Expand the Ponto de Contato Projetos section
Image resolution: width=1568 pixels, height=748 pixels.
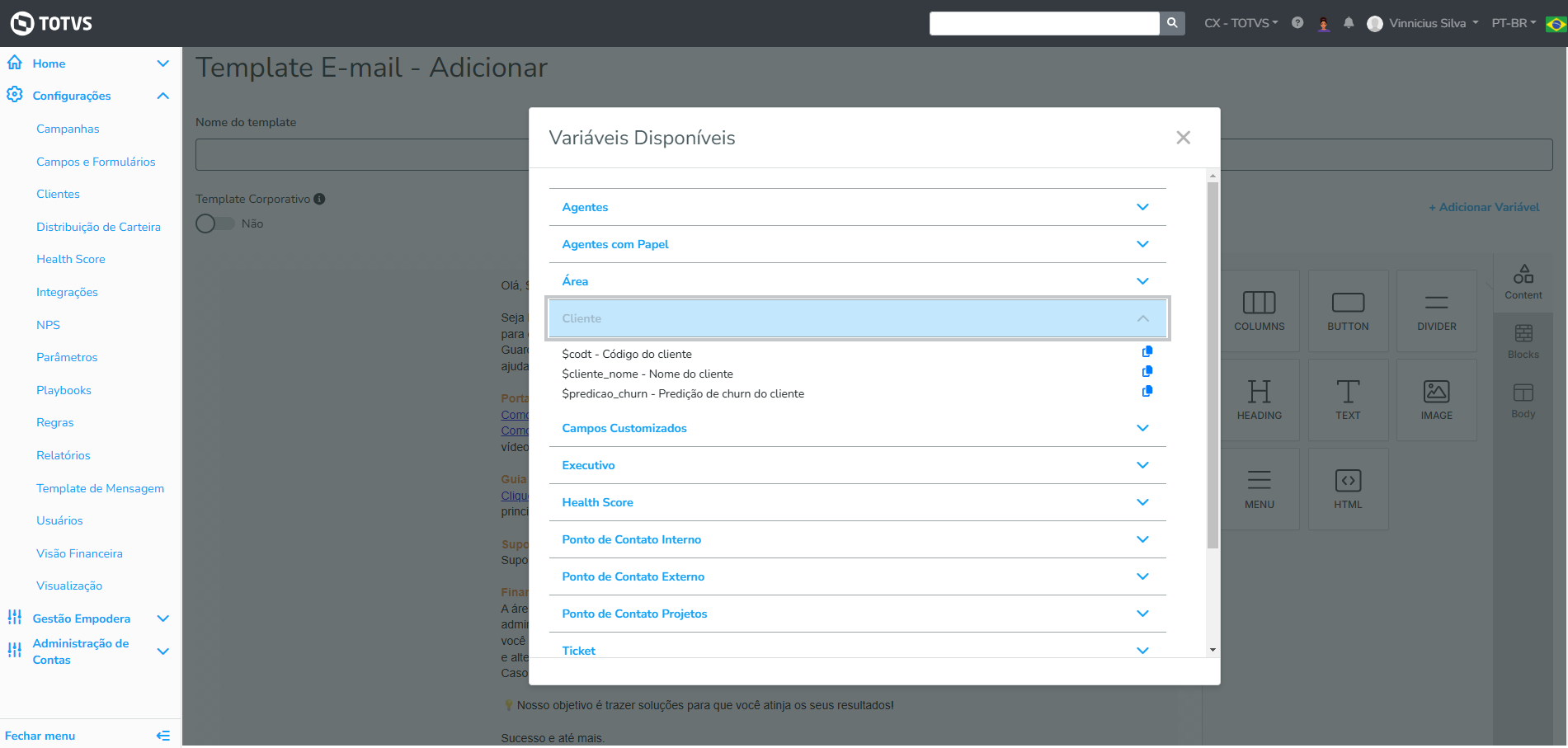(x=858, y=614)
